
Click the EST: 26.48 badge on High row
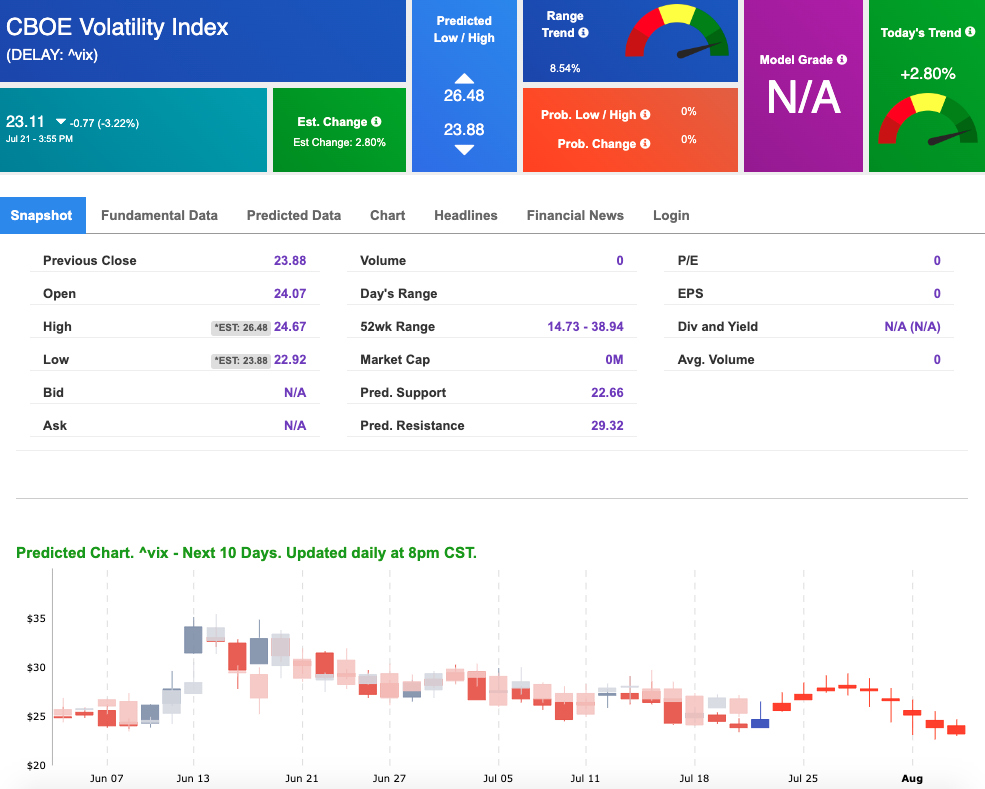(x=241, y=327)
